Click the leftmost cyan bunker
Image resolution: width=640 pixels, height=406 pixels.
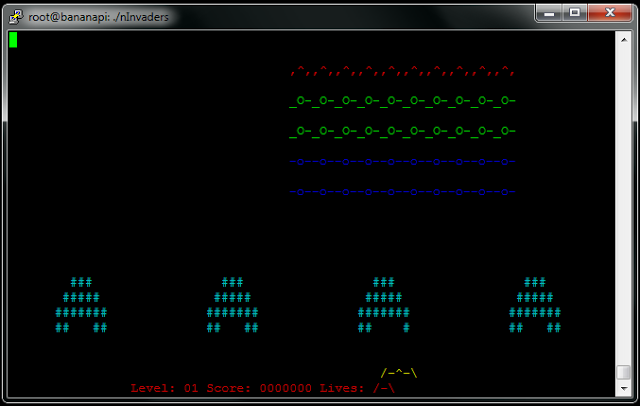[x=81, y=305]
